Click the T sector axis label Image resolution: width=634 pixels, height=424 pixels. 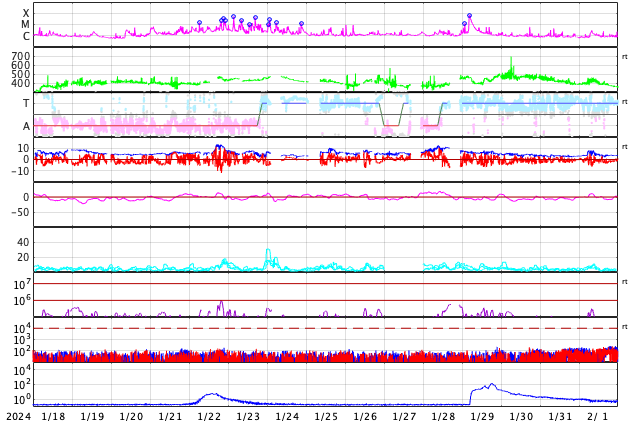pos(26,103)
